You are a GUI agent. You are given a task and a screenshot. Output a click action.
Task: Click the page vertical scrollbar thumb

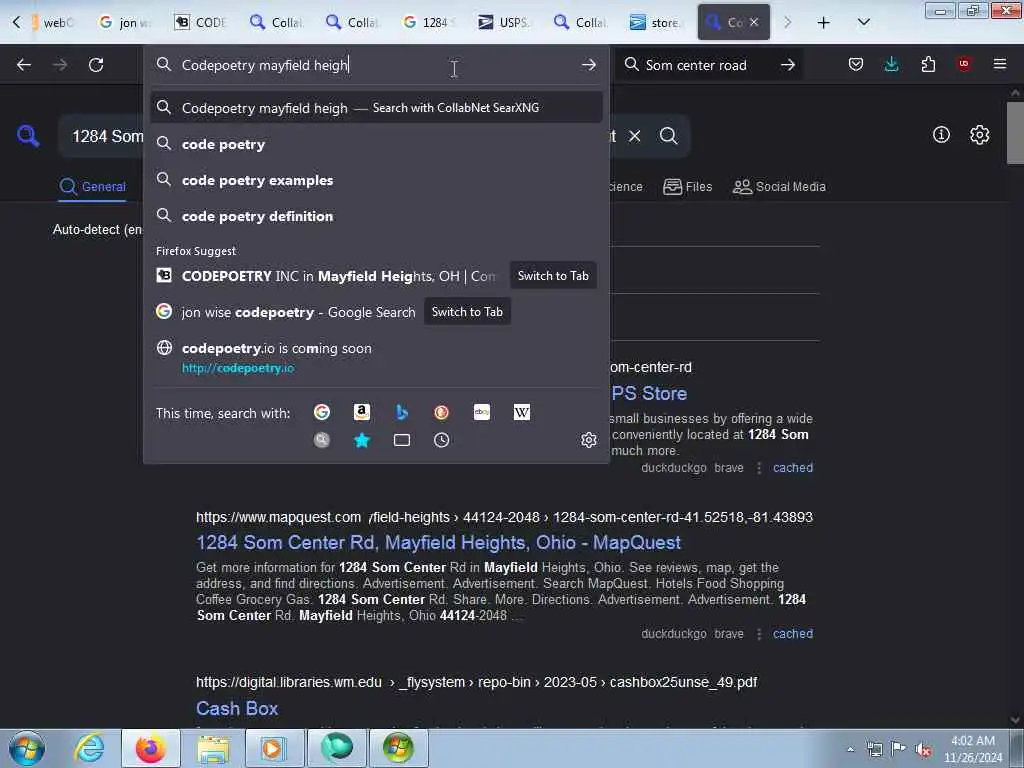point(1015,133)
